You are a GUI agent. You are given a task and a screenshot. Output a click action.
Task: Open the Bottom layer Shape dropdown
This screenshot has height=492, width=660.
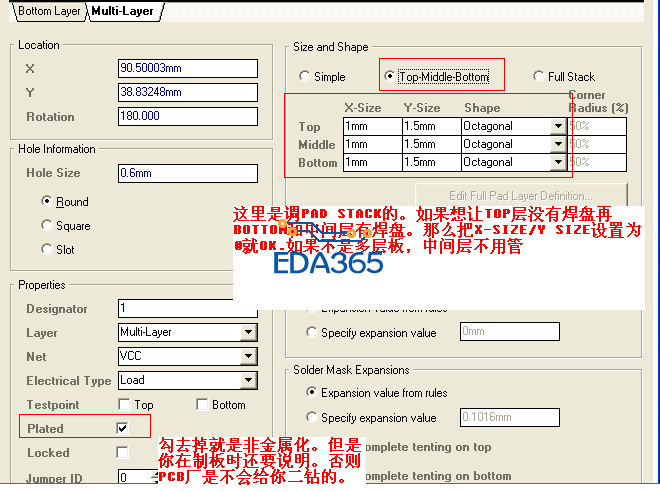pos(558,162)
